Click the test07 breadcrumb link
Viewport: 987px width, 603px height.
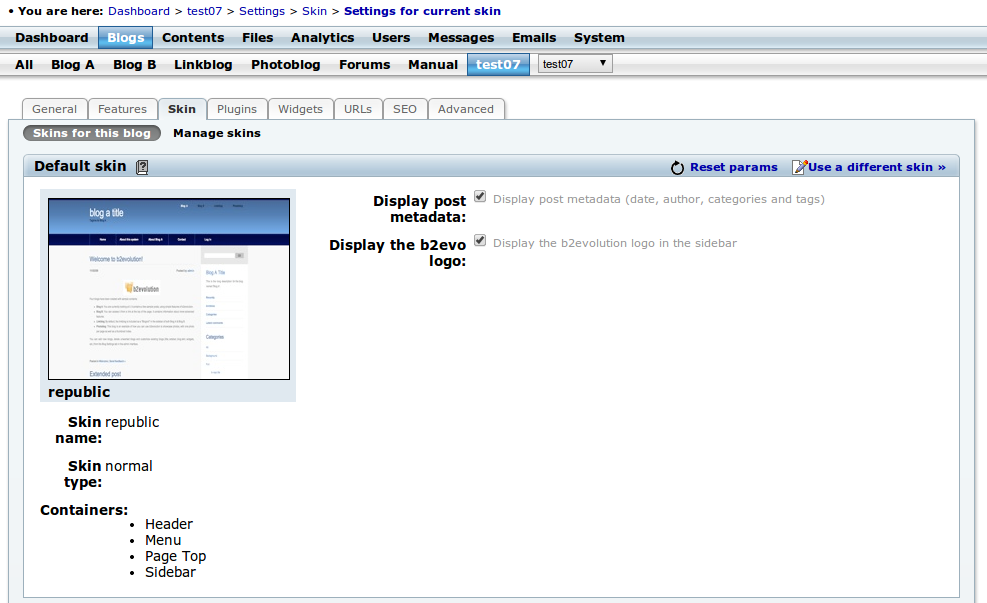click(205, 11)
